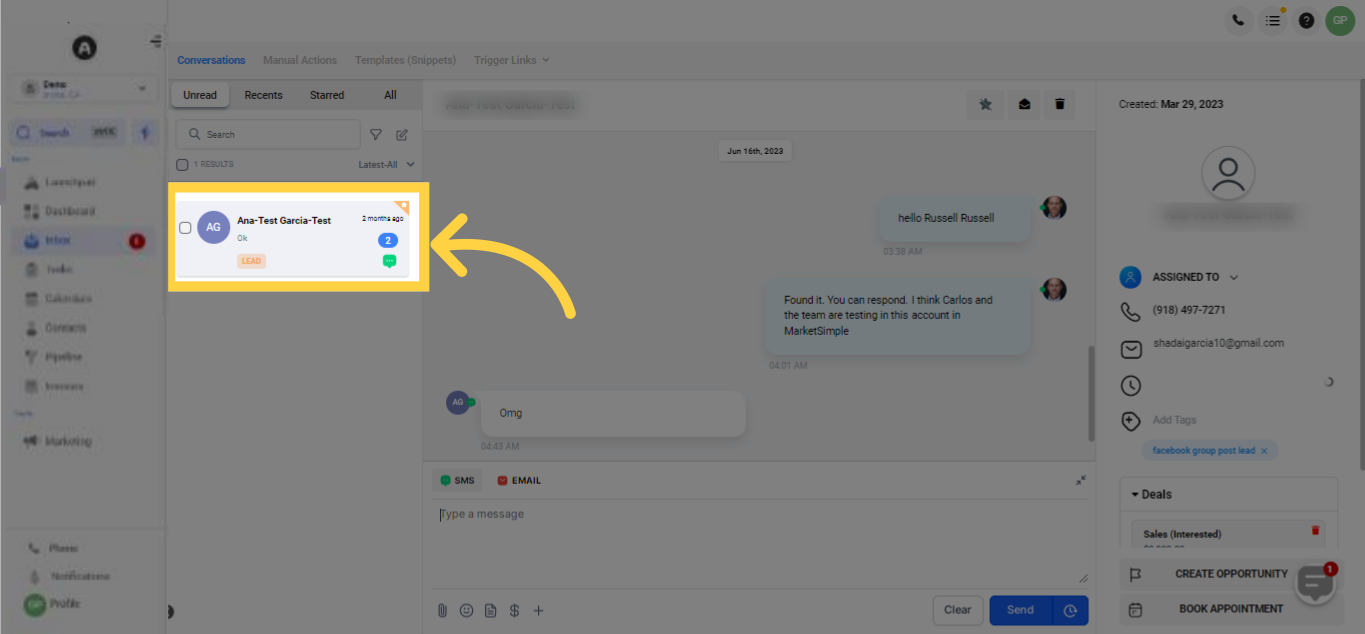This screenshot has height=634, width=1365.
Task: Click the email shadaigarcia10@gmail.com
Action: point(1218,343)
